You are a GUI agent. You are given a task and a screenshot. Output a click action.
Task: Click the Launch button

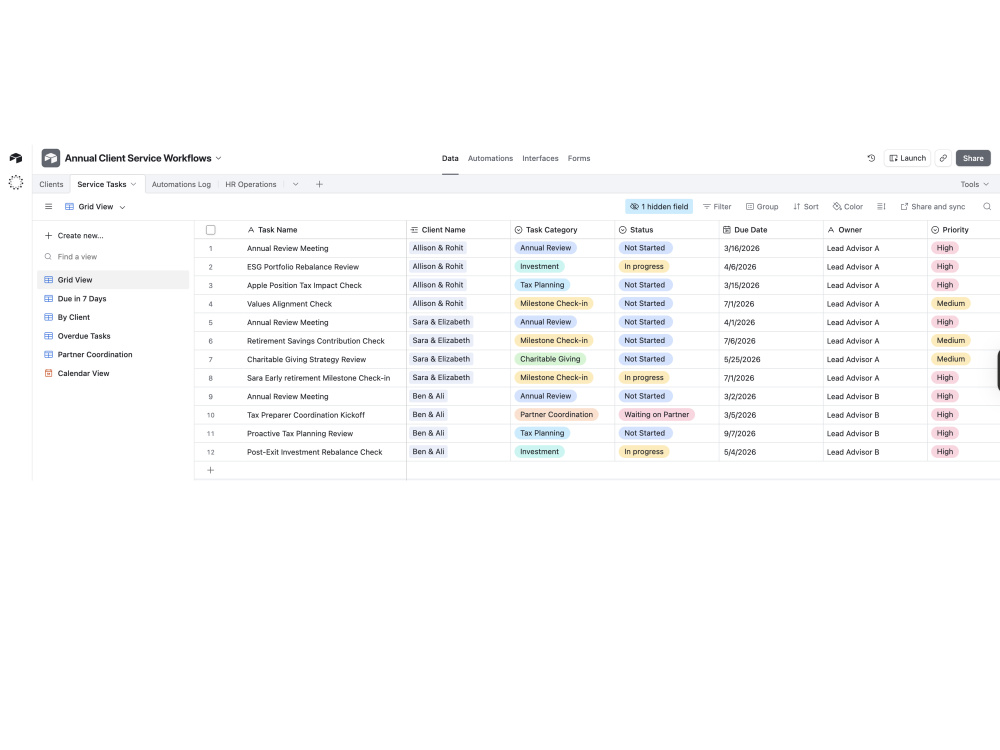coord(908,158)
